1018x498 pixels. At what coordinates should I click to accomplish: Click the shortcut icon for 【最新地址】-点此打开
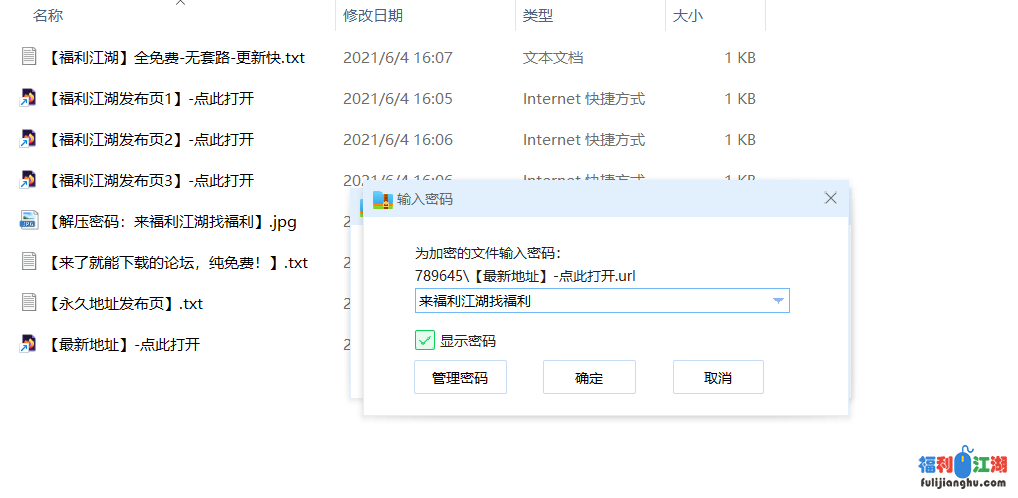29,344
